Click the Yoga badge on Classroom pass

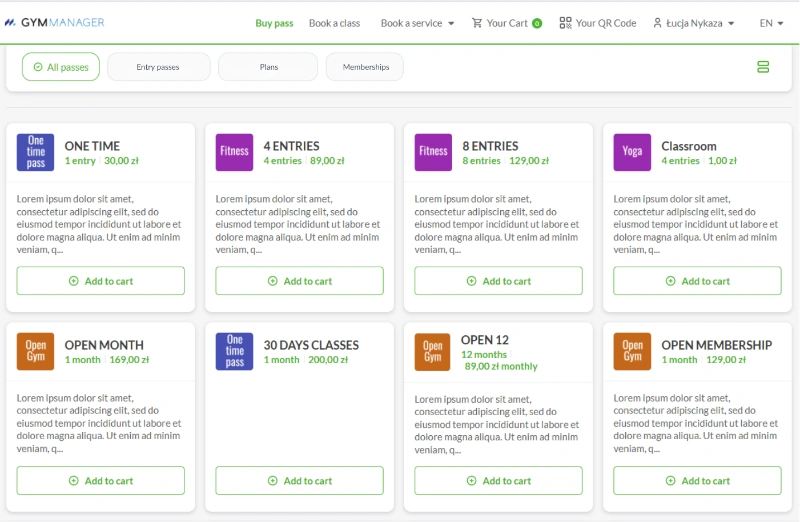[632, 152]
